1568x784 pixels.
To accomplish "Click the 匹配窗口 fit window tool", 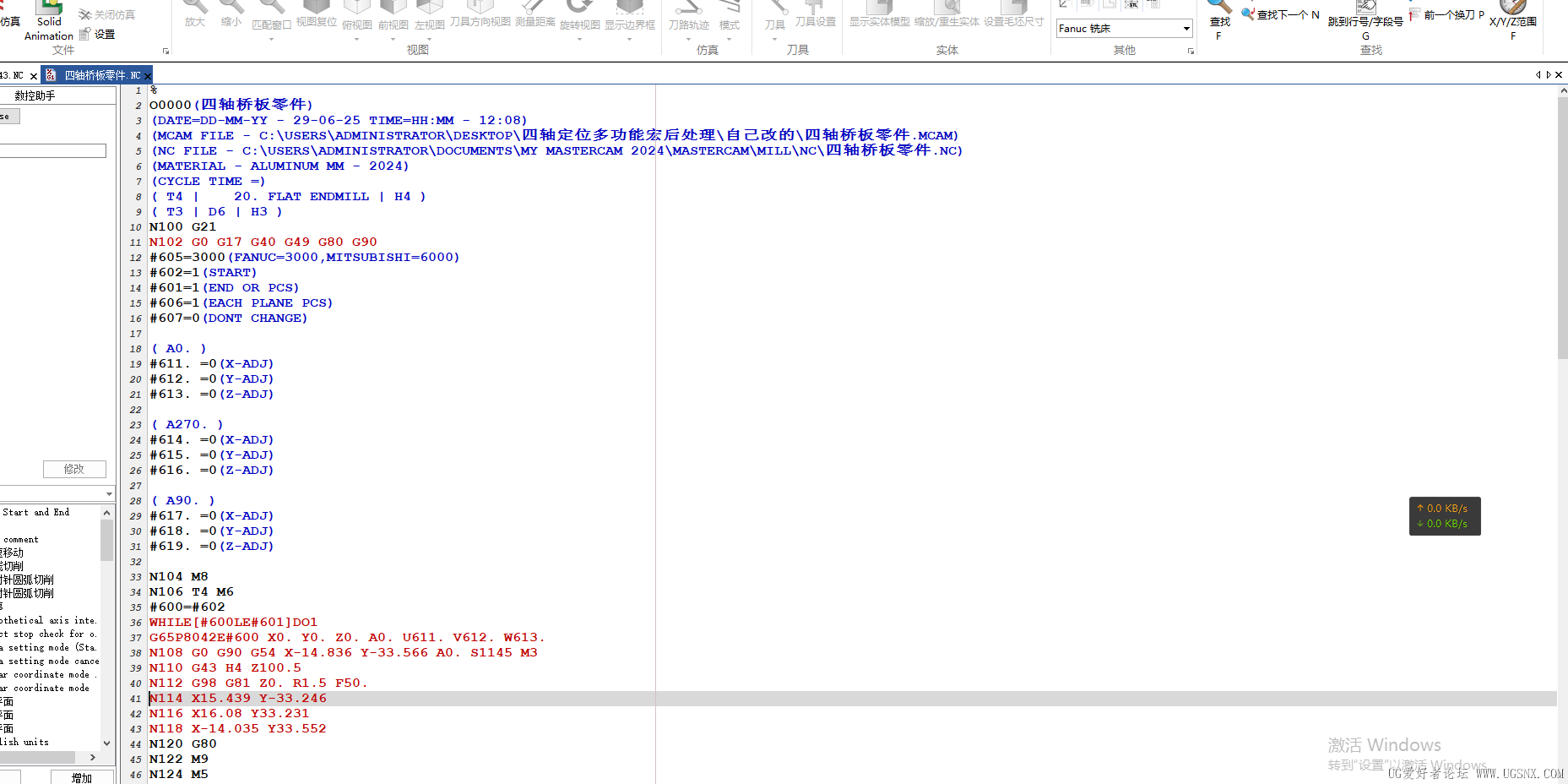I will [272, 15].
